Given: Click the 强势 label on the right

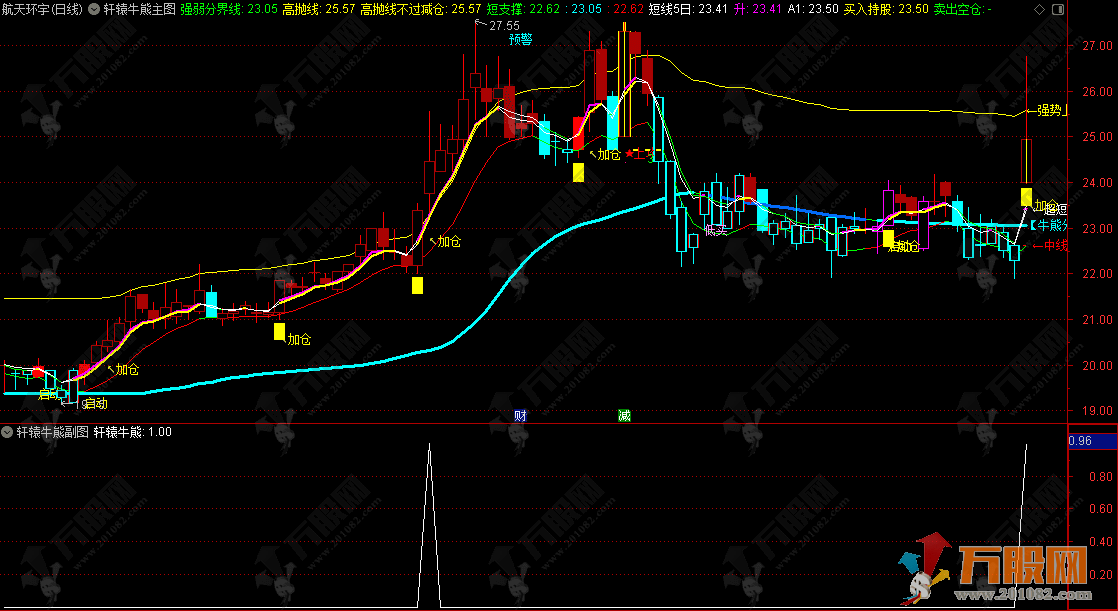Looking at the screenshot, I should (x=1049, y=111).
